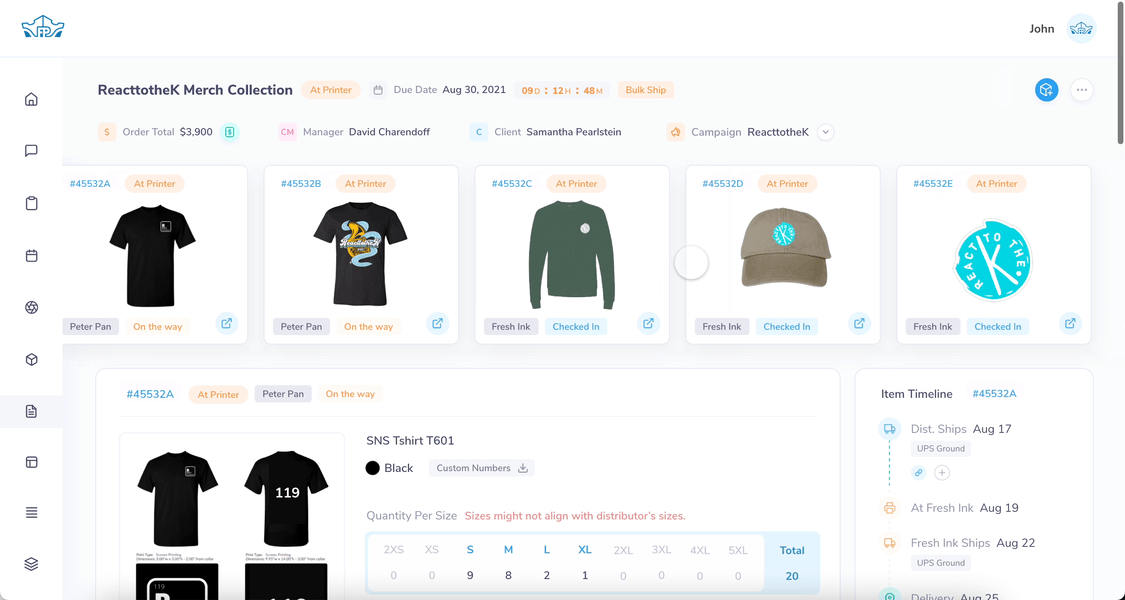Click the Fresh Ink Ships truck icon
1125x600 pixels.
(890, 543)
